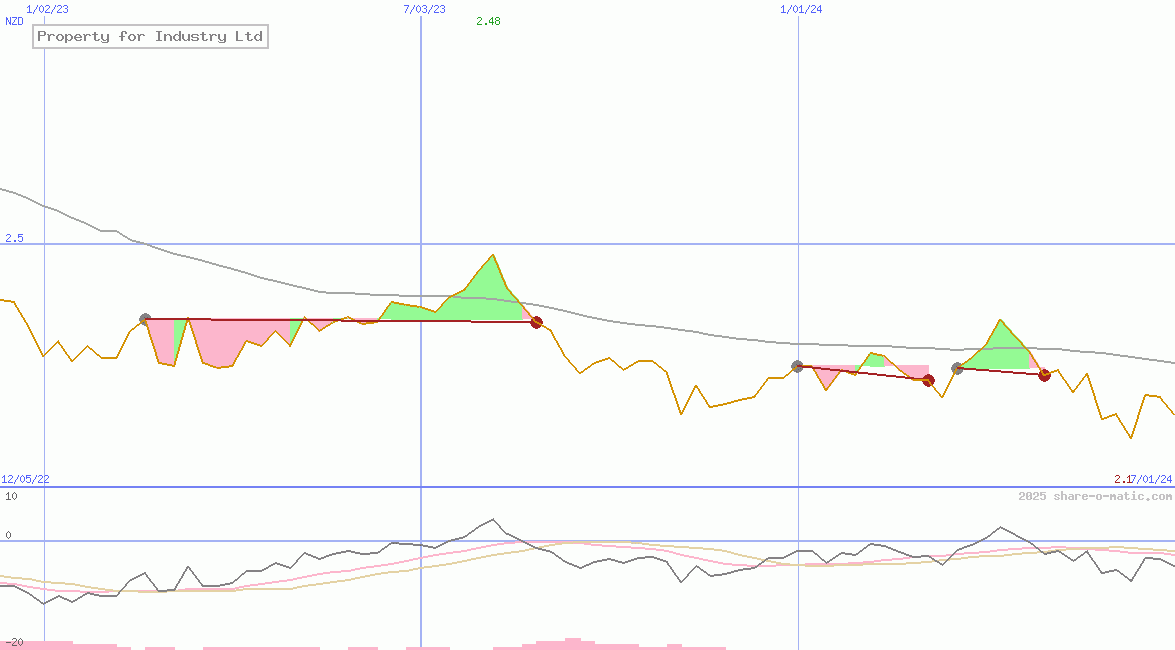1175x650 pixels.
Task: Click the 2.17 low price label
Action: click(1124, 479)
